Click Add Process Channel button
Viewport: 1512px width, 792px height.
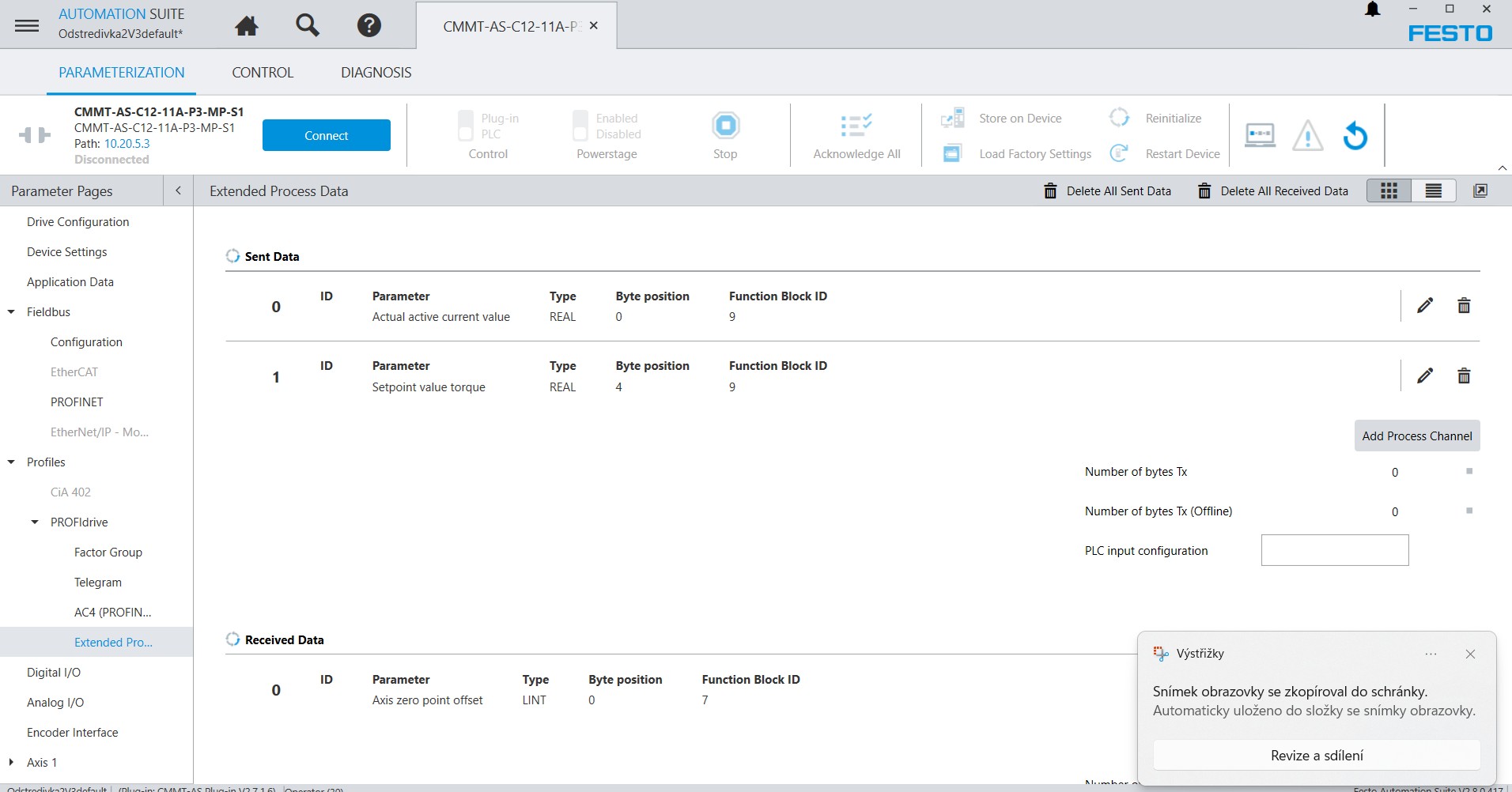(1417, 436)
